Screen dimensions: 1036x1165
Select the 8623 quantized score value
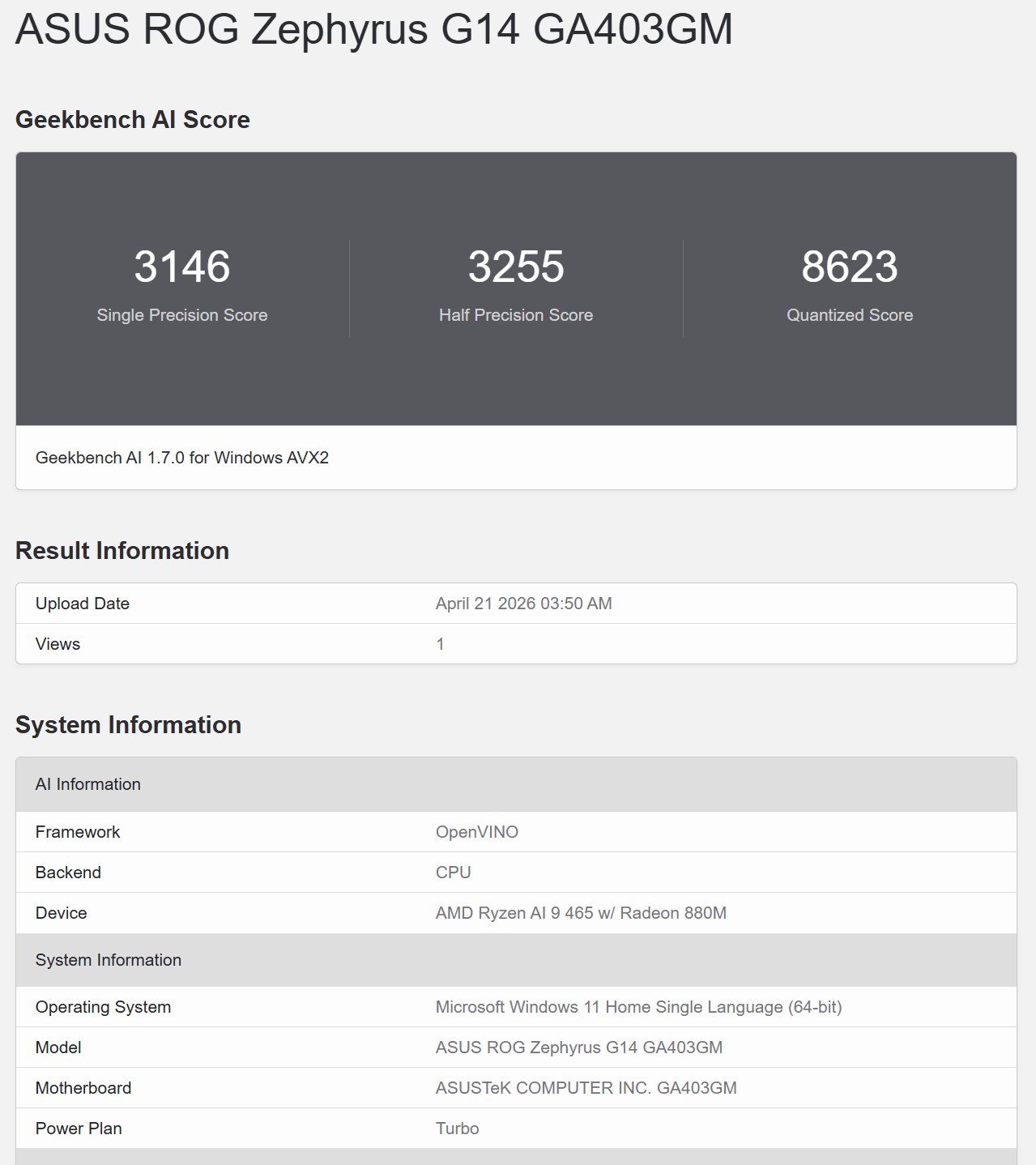point(850,267)
